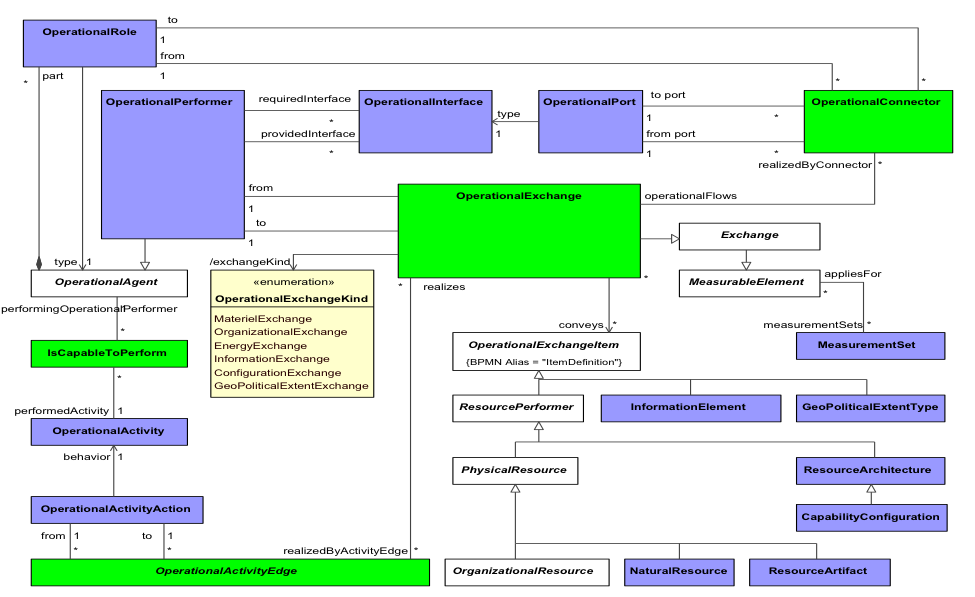
Task: Click the ResourceArtifact class box
Action: click(818, 571)
